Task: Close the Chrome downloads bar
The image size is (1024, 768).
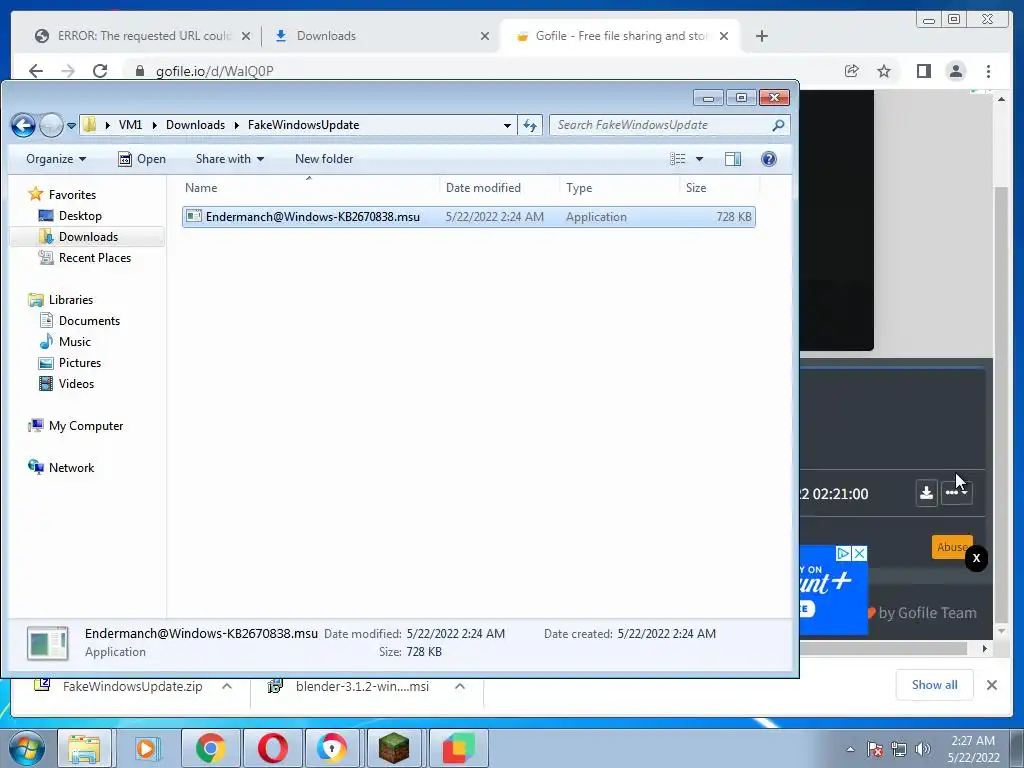Action: click(991, 685)
